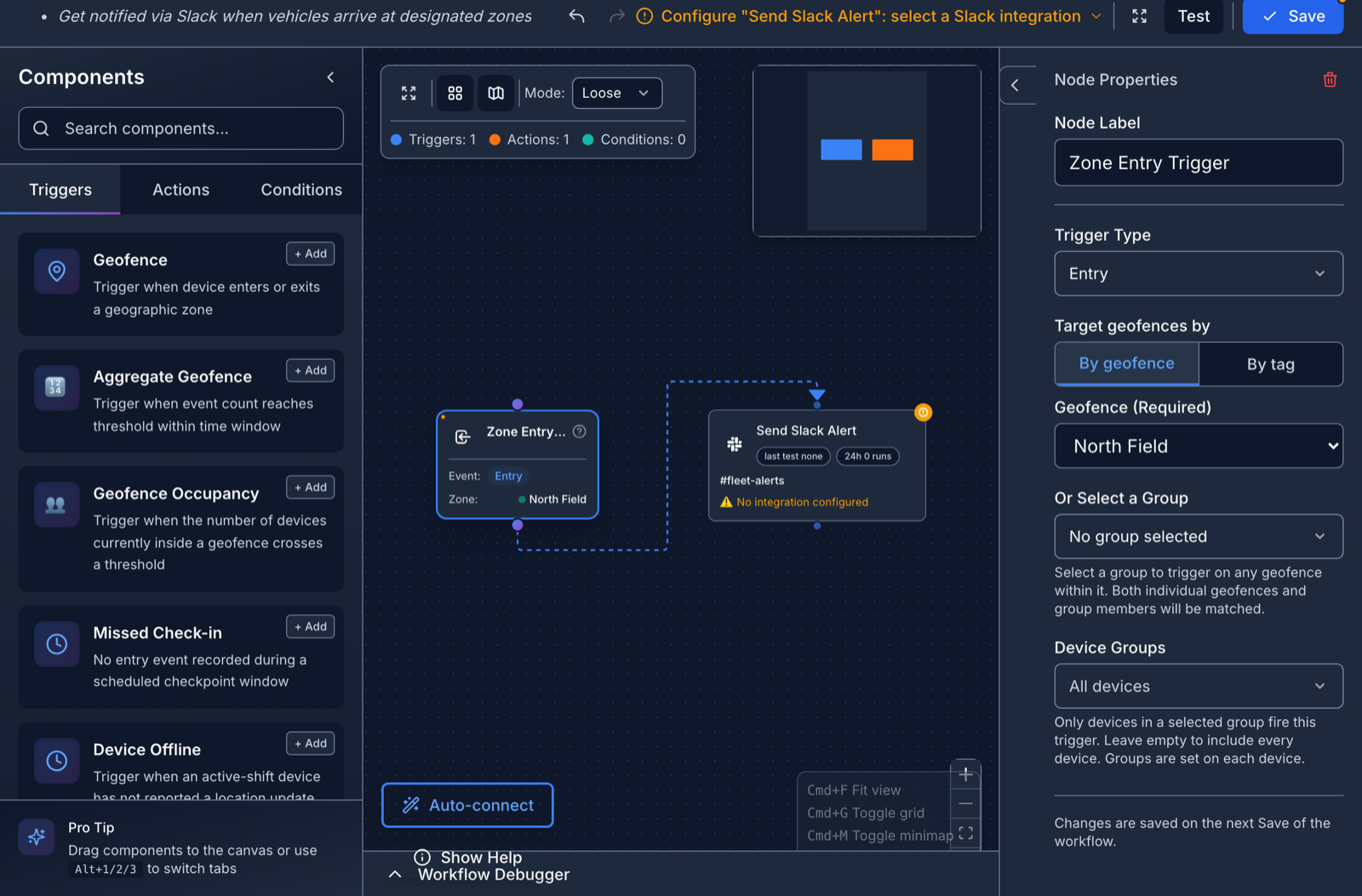Zoom out with the minus button
This screenshot has height=896, width=1362.
[x=965, y=803]
